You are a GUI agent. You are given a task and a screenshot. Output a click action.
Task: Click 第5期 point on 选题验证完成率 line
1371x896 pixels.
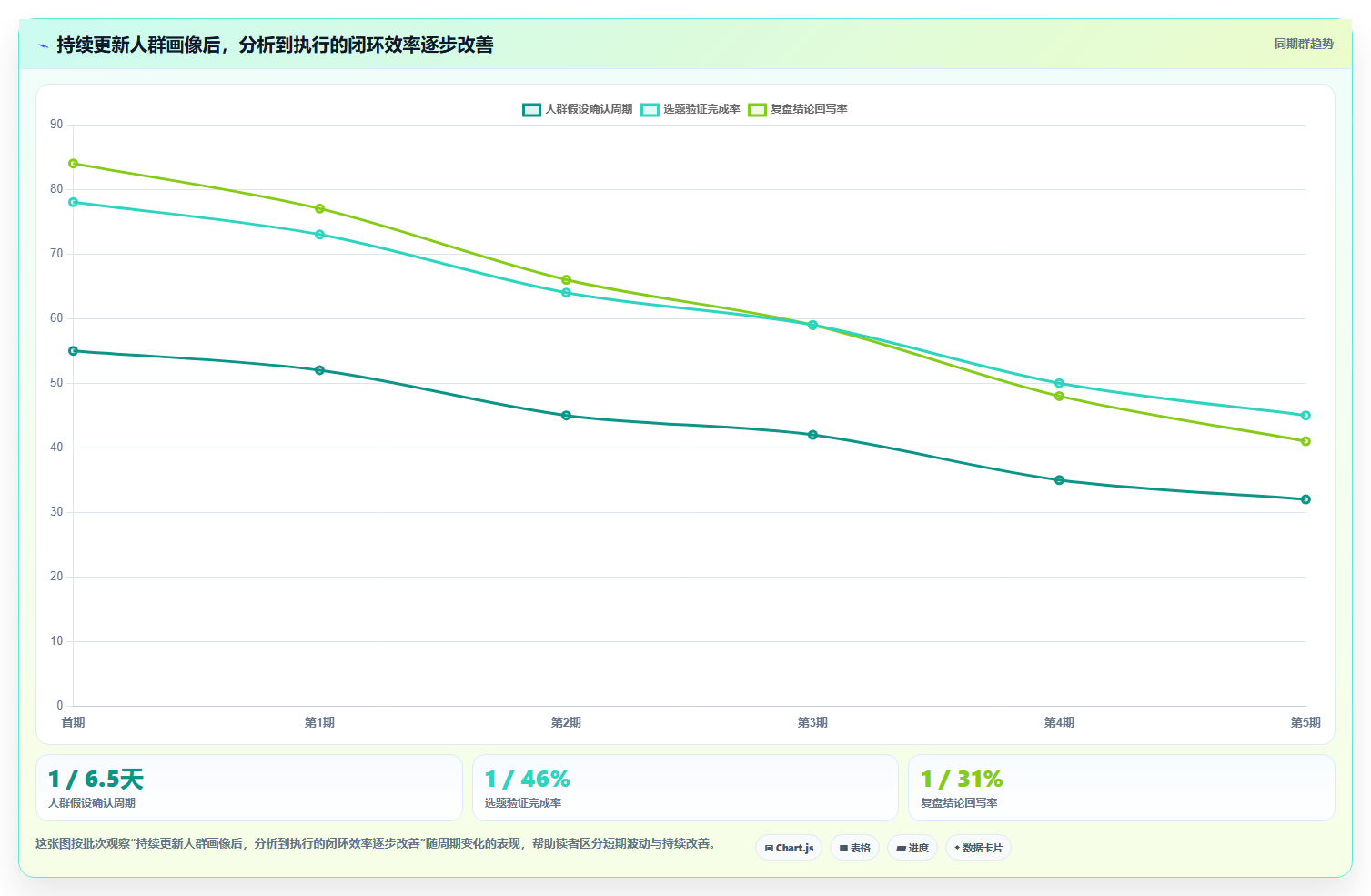tap(1305, 416)
